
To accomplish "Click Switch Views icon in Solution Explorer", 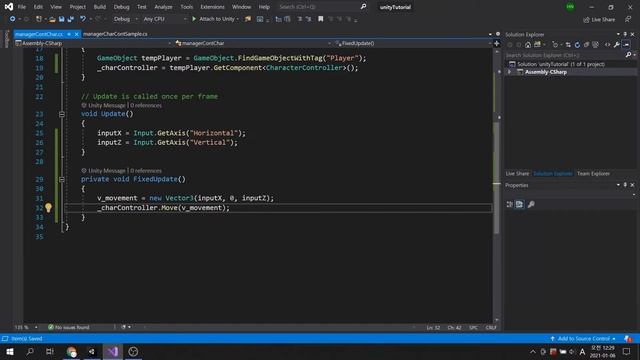I will point(538,44).
